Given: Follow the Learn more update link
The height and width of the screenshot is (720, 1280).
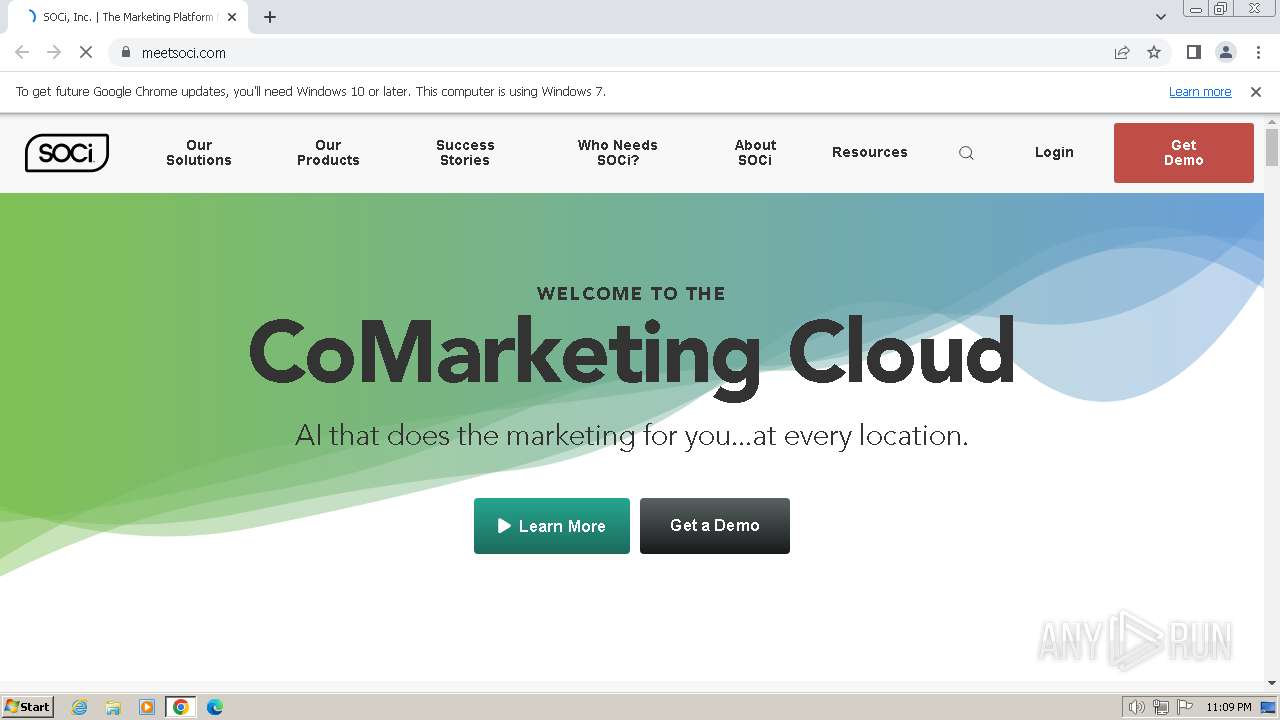Looking at the screenshot, I should (1200, 92).
